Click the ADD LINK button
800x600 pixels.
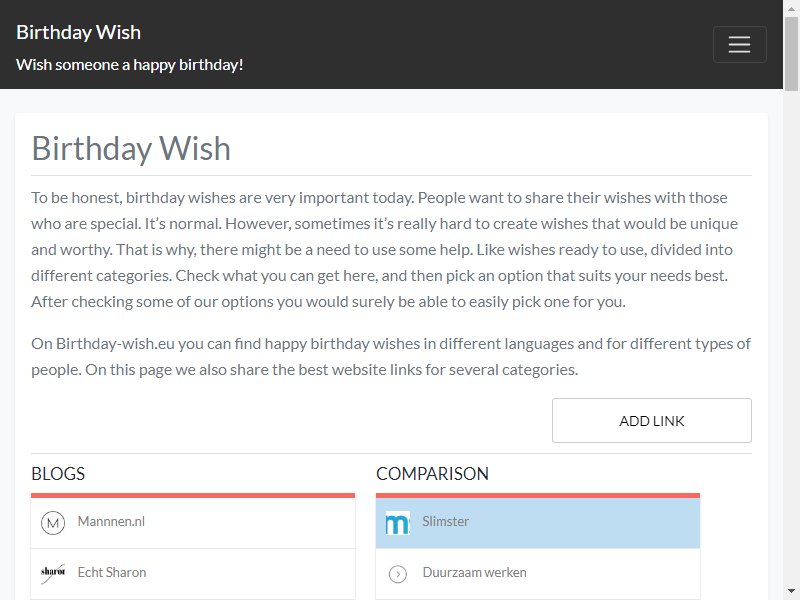point(652,420)
